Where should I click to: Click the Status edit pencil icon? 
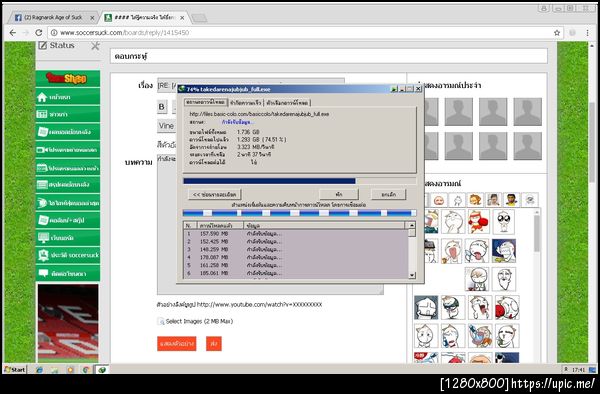(x=43, y=46)
